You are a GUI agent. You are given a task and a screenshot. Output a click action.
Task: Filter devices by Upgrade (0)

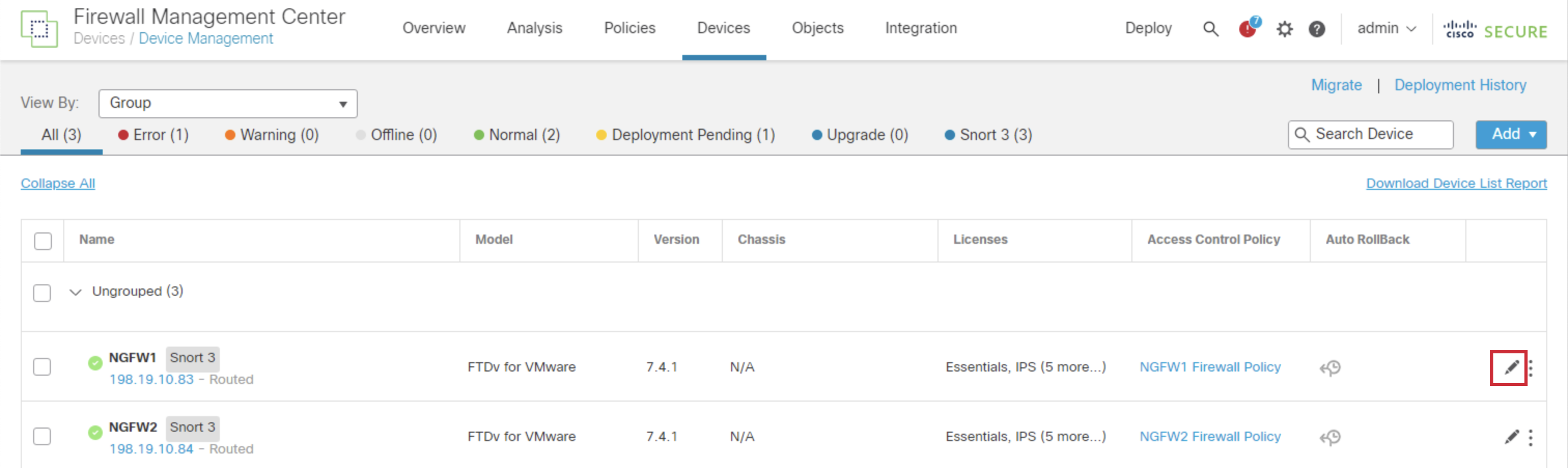click(860, 135)
